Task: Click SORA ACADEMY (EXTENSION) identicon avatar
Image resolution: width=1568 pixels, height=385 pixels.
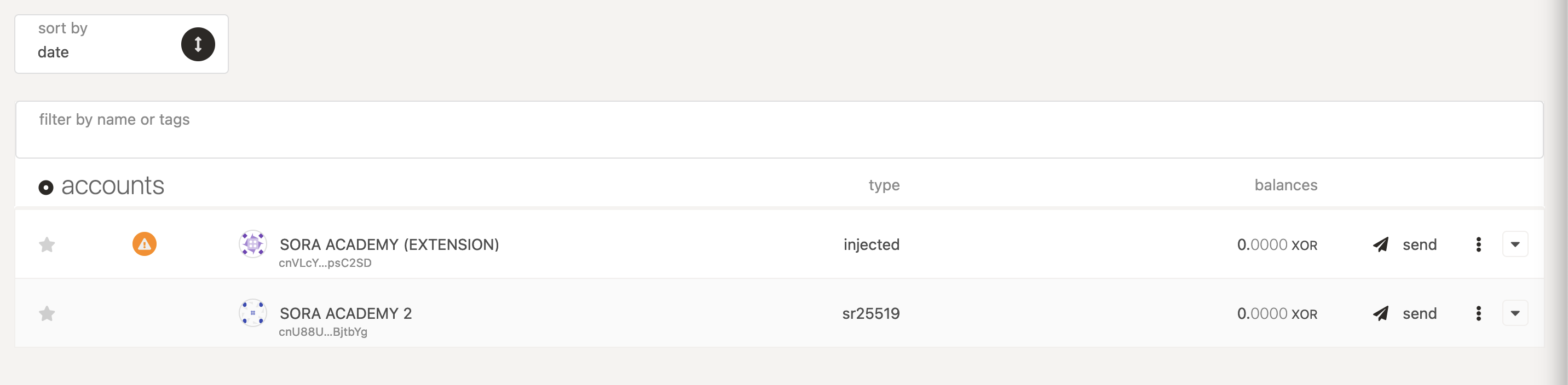Action: click(252, 244)
